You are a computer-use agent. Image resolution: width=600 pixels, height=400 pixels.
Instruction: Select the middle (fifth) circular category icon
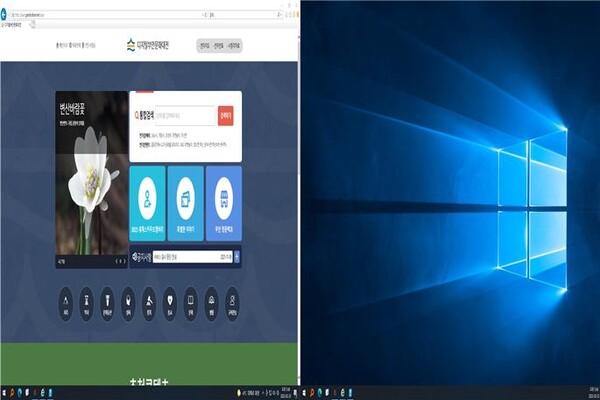(149, 298)
